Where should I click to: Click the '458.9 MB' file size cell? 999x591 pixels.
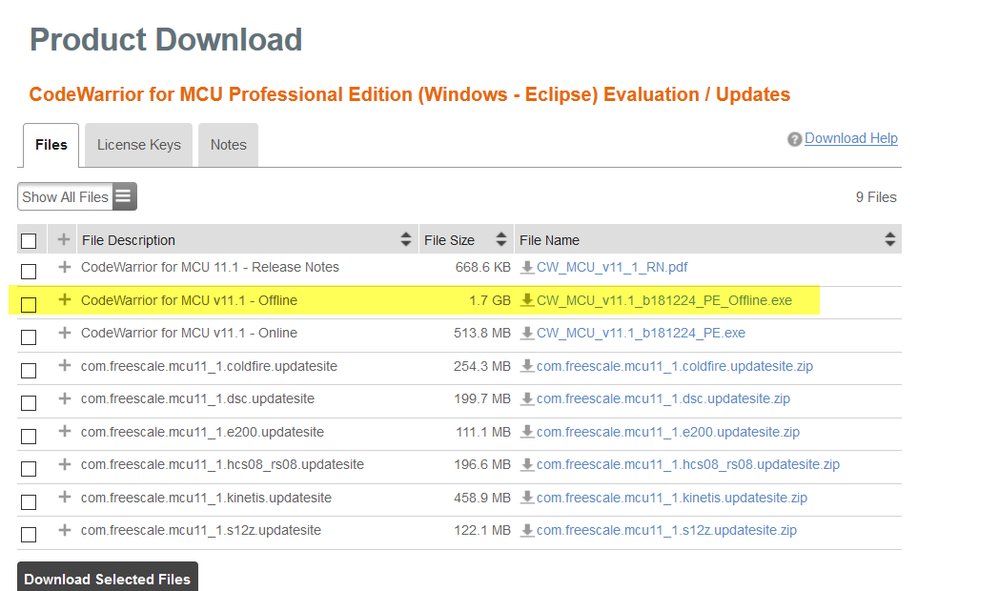(x=482, y=497)
